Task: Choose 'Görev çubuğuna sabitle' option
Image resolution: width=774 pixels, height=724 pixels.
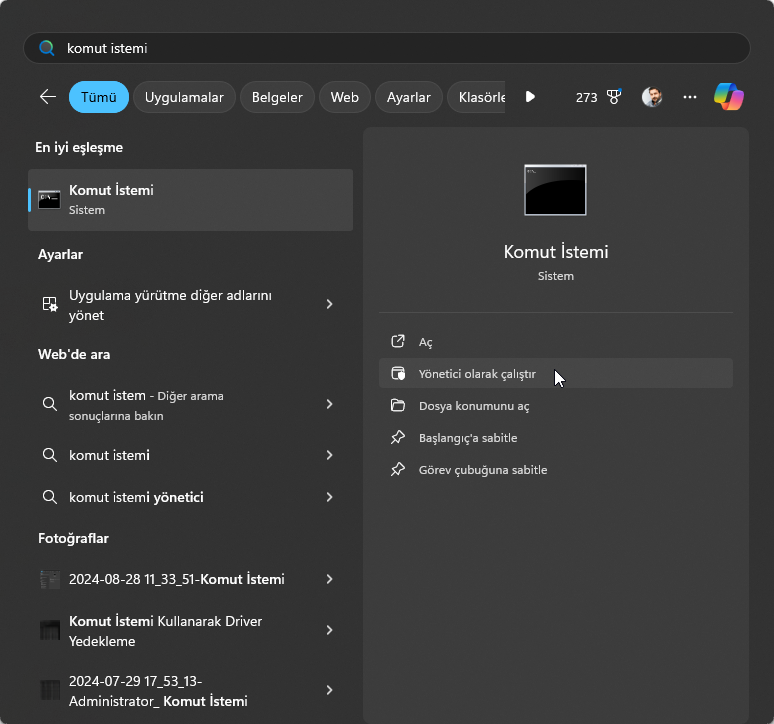Action: (x=482, y=470)
